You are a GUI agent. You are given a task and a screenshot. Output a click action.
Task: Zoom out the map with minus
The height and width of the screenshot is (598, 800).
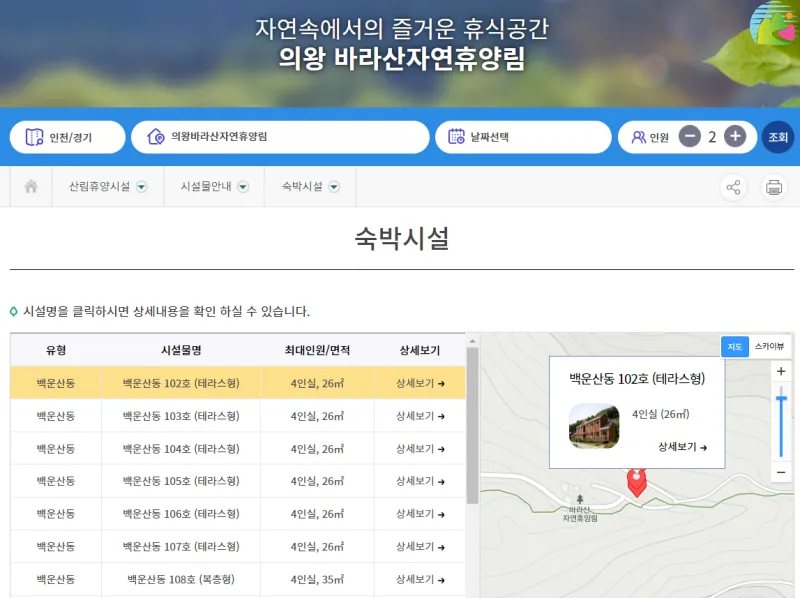click(x=781, y=472)
